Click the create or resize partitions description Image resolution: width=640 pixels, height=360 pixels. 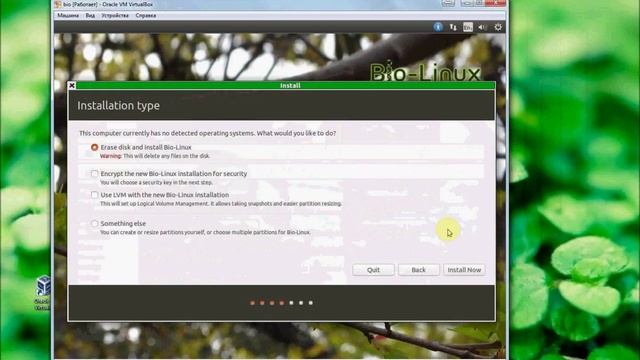click(205, 232)
